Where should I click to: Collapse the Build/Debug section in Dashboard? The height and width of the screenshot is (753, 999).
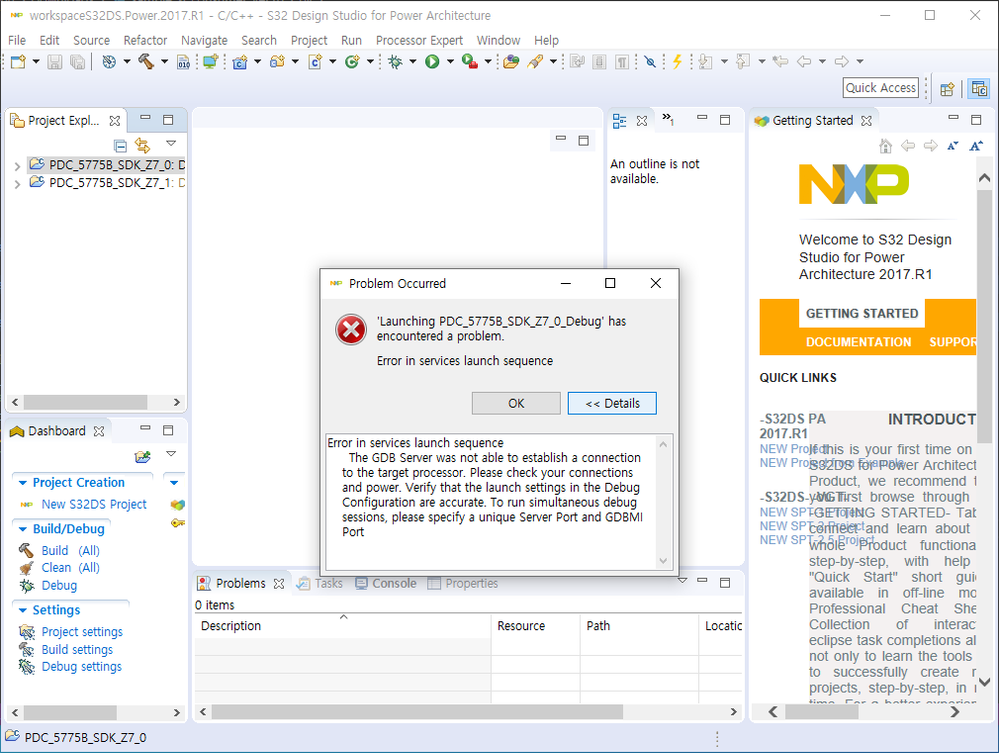tap(22, 528)
